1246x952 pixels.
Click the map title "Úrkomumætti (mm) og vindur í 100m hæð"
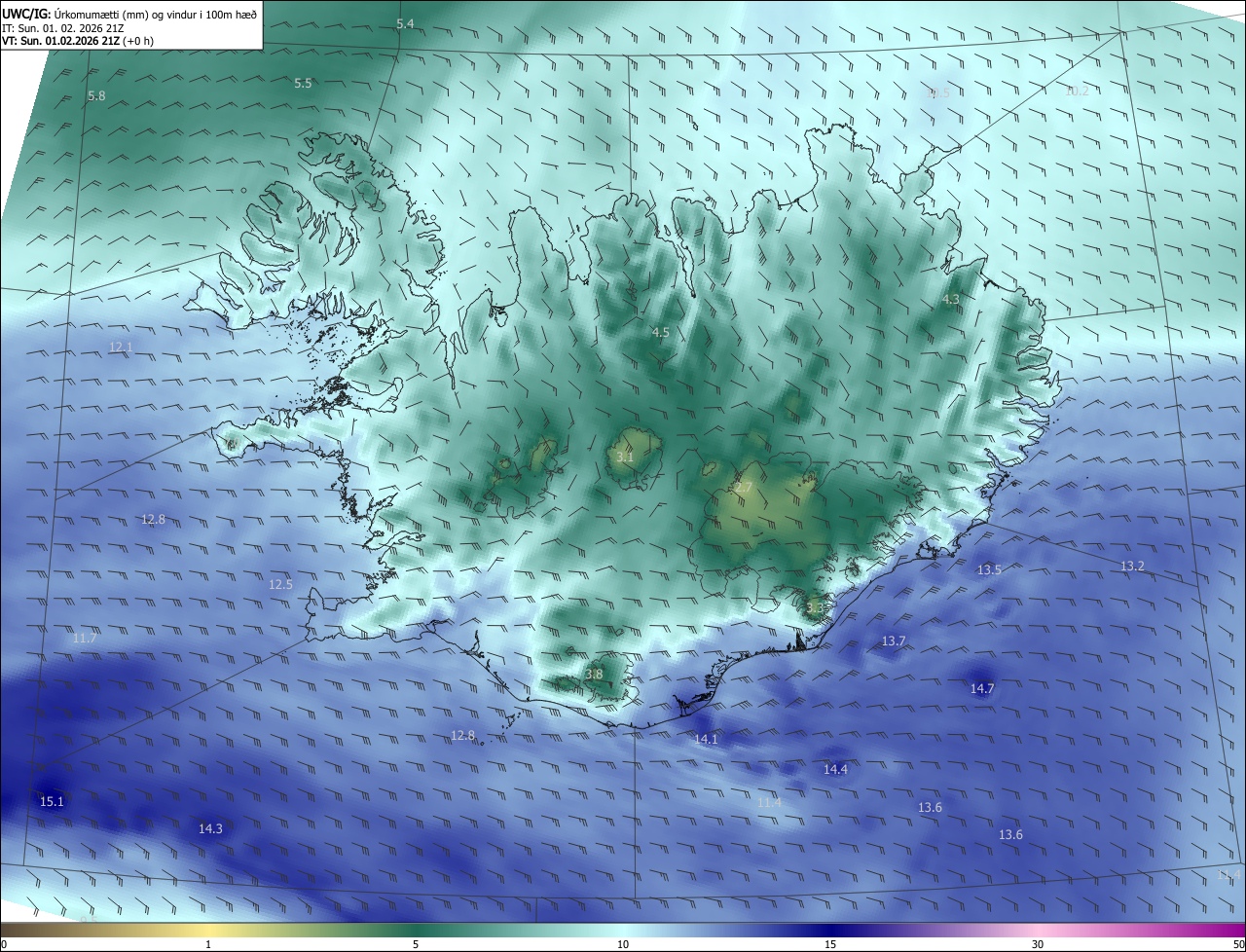pyautogui.click(x=156, y=13)
